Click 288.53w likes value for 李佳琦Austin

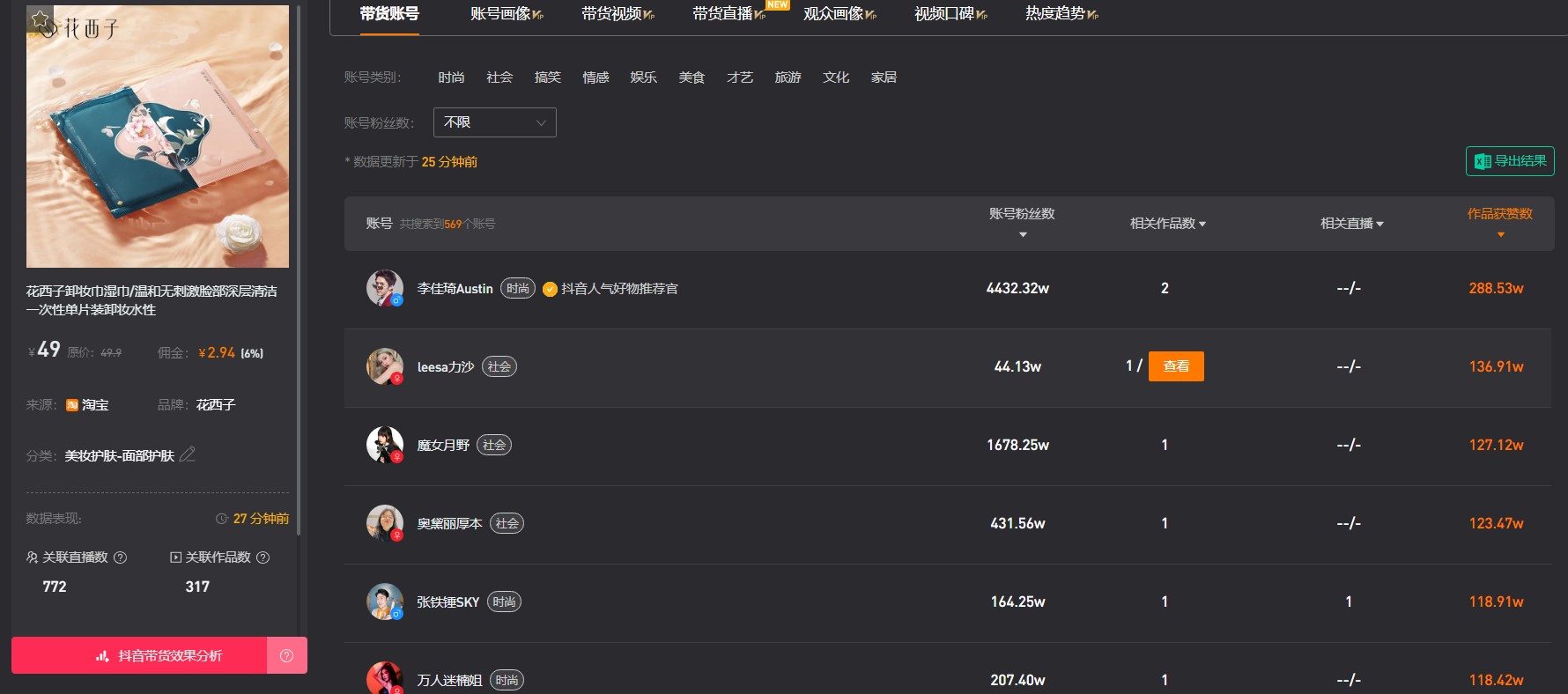(x=1496, y=288)
